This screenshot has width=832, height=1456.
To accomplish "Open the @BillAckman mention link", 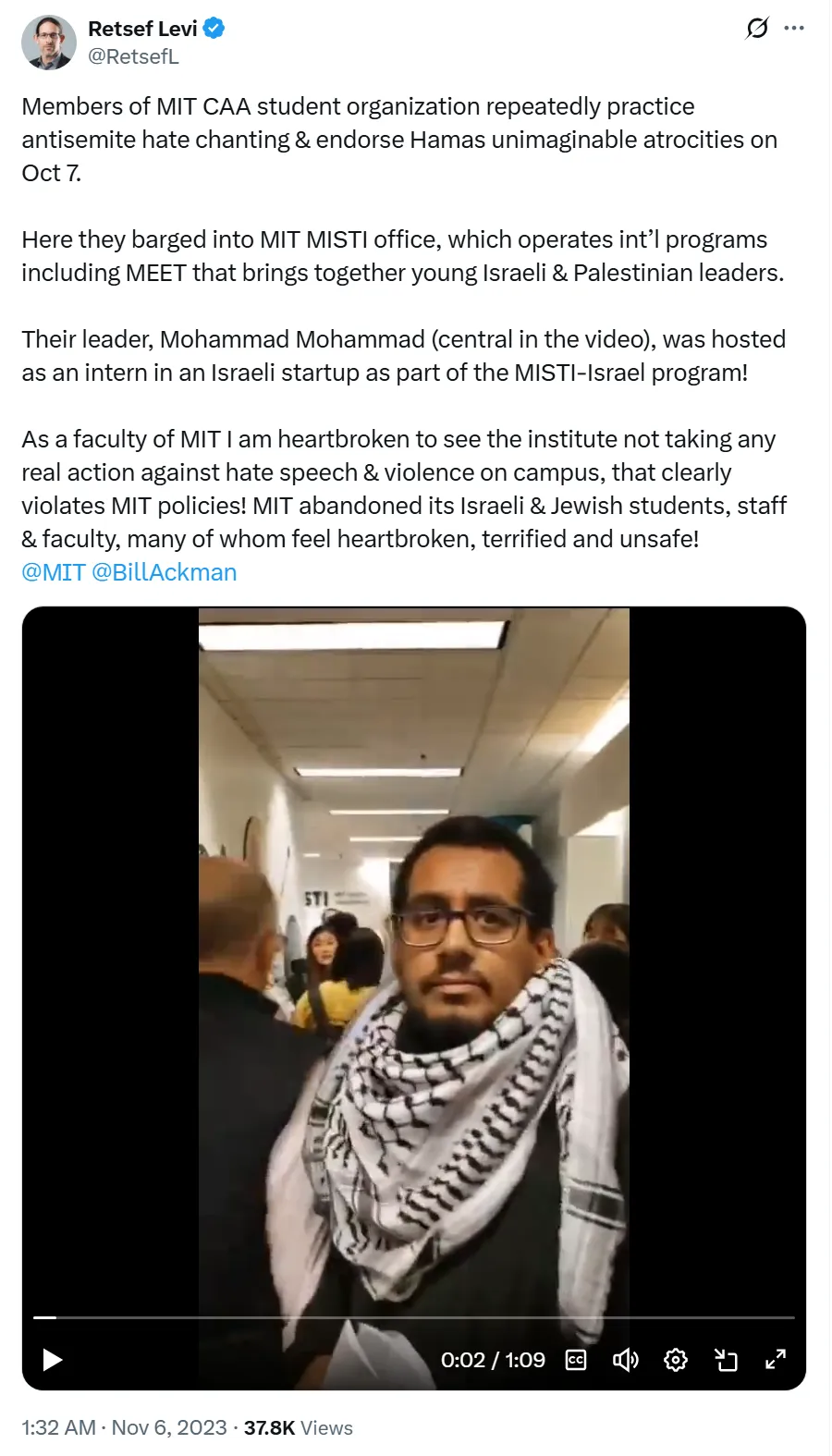I will (165, 572).
